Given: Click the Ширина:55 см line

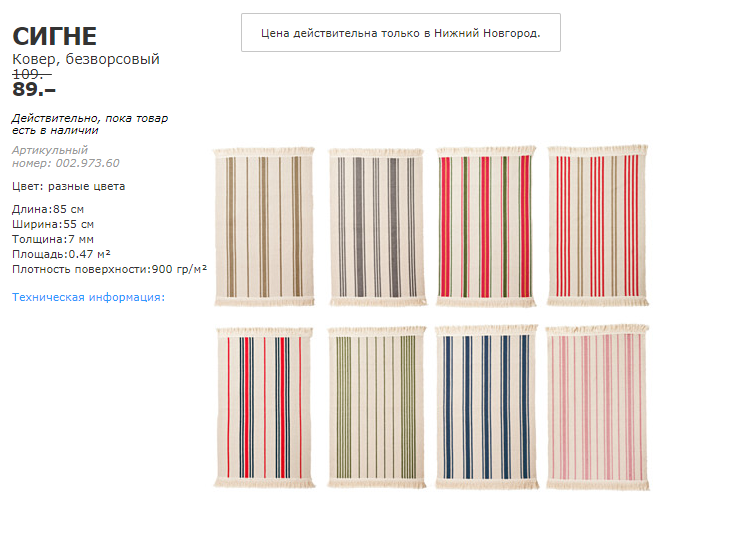Looking at the screenshot, I should pyautogui.click(x=53, y=224).
